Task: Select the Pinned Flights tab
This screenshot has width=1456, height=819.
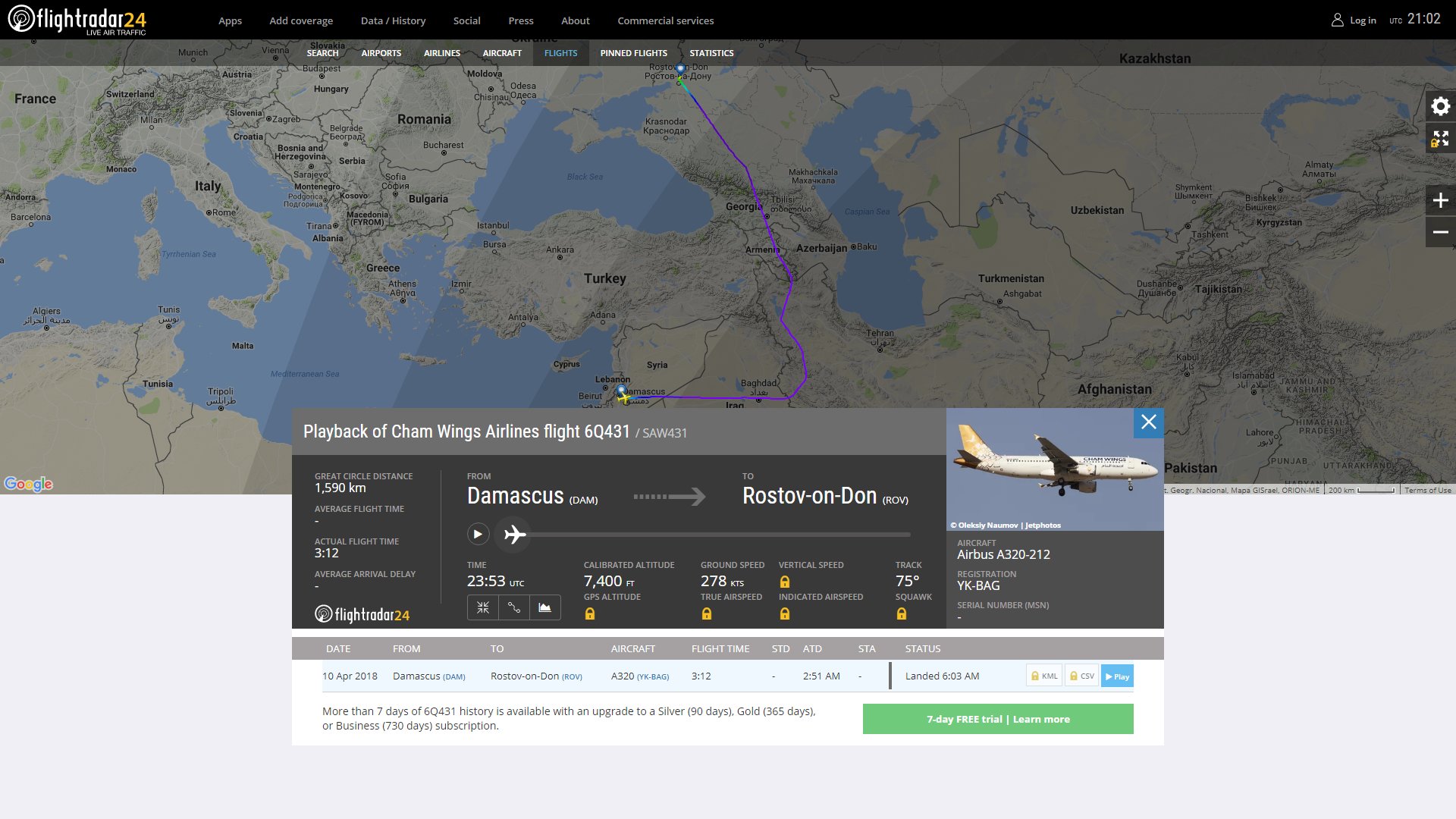Action: [633, 53]
